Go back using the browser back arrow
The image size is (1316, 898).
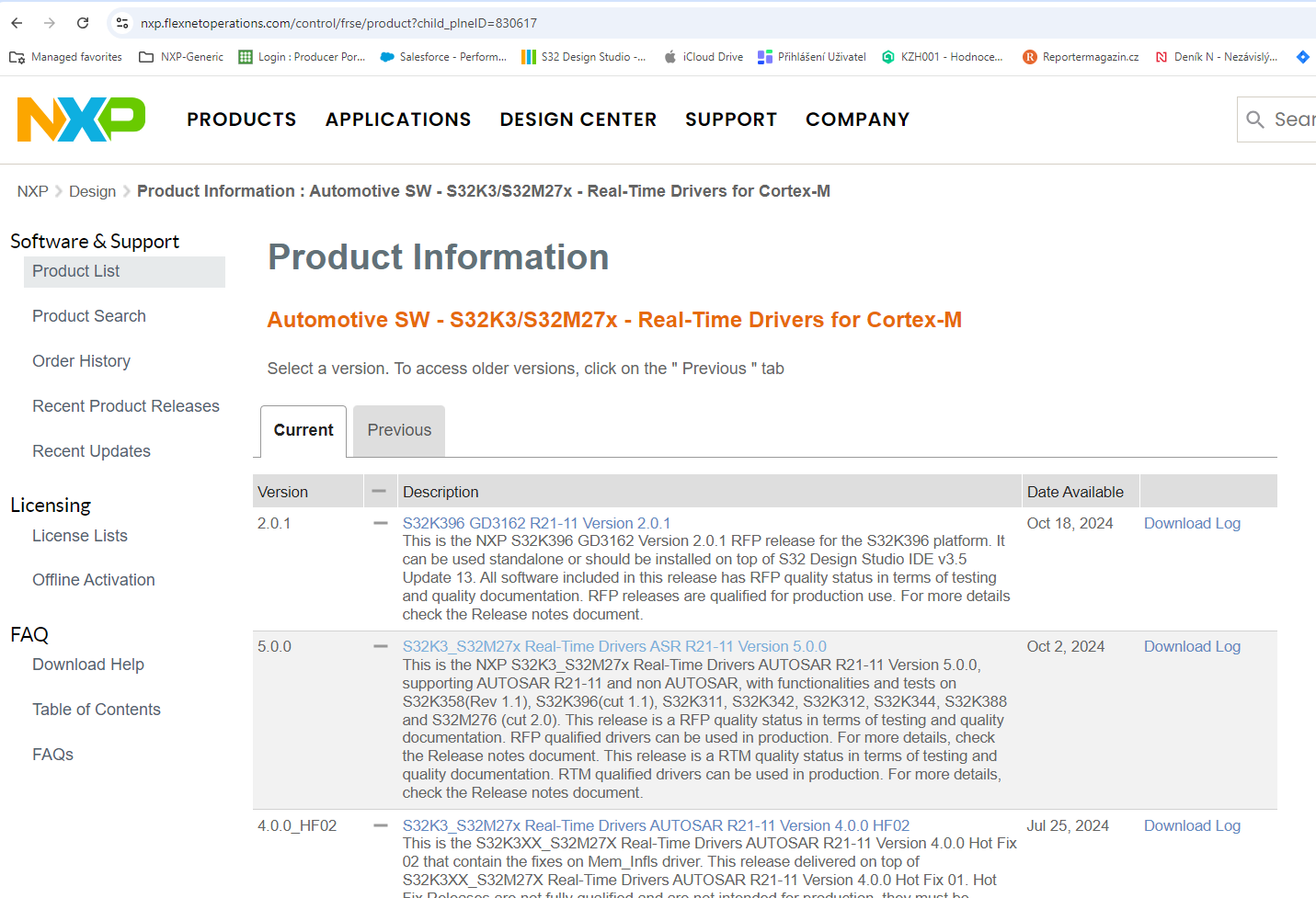point(16,23)
